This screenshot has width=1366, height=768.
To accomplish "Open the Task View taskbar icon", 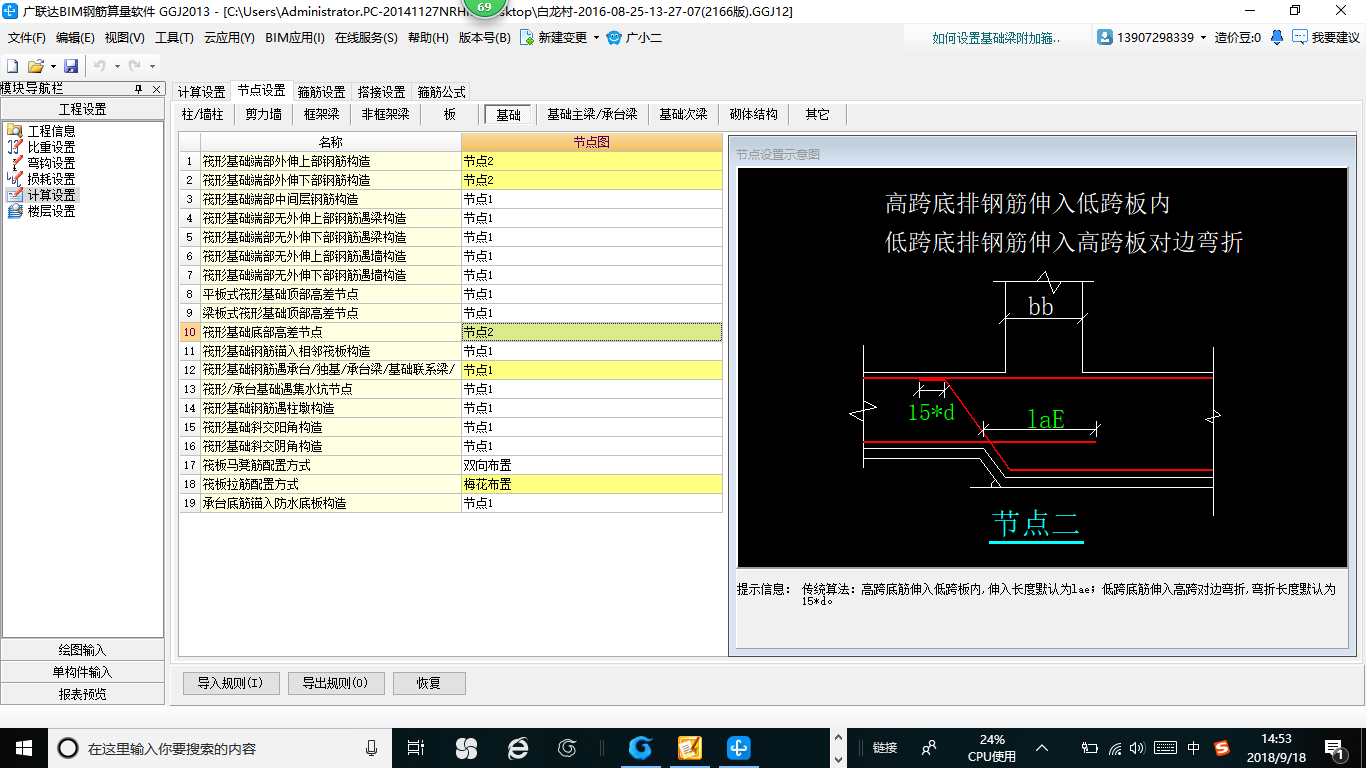I will coord(416,748).
